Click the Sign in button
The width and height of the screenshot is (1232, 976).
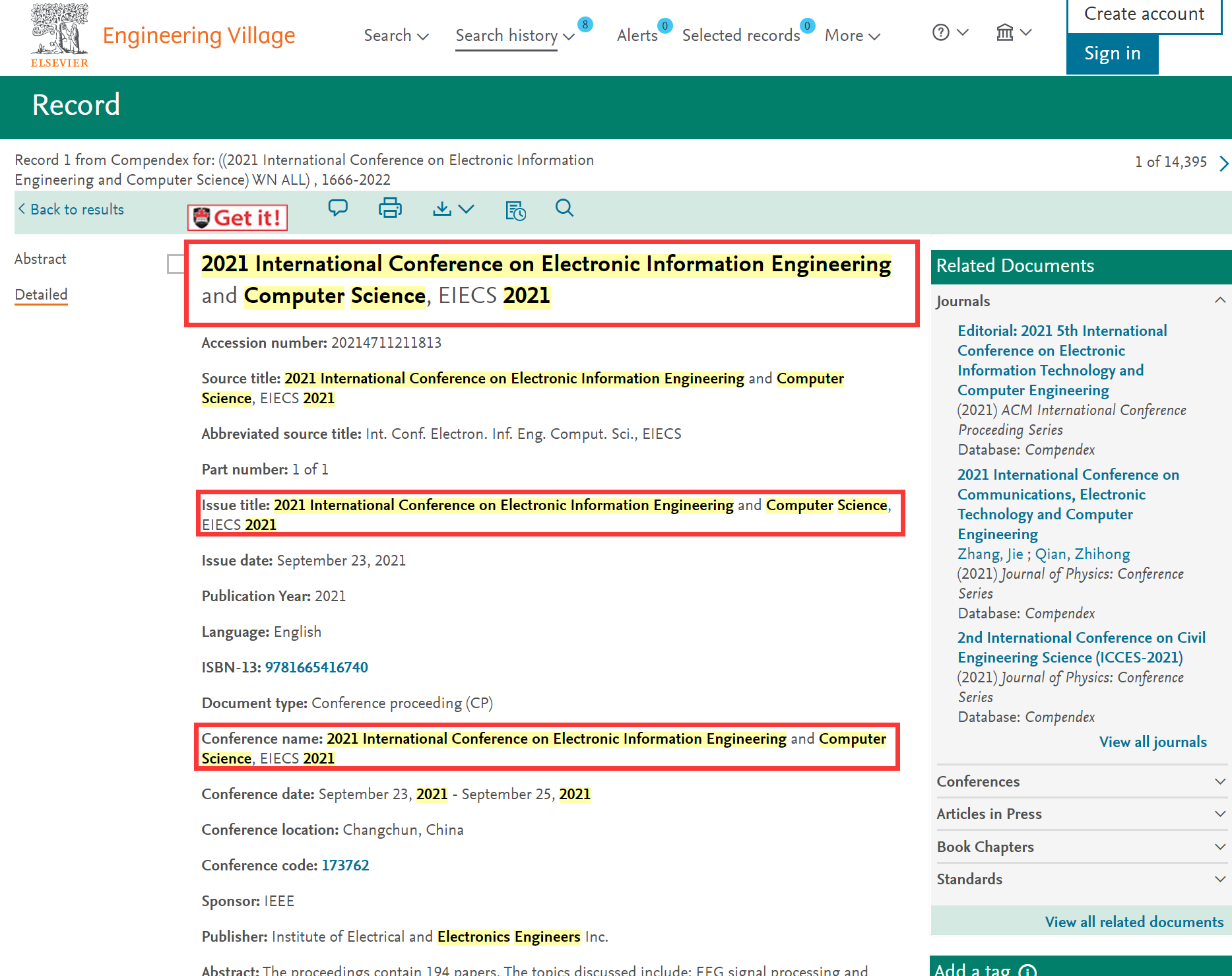[1113, 53]
